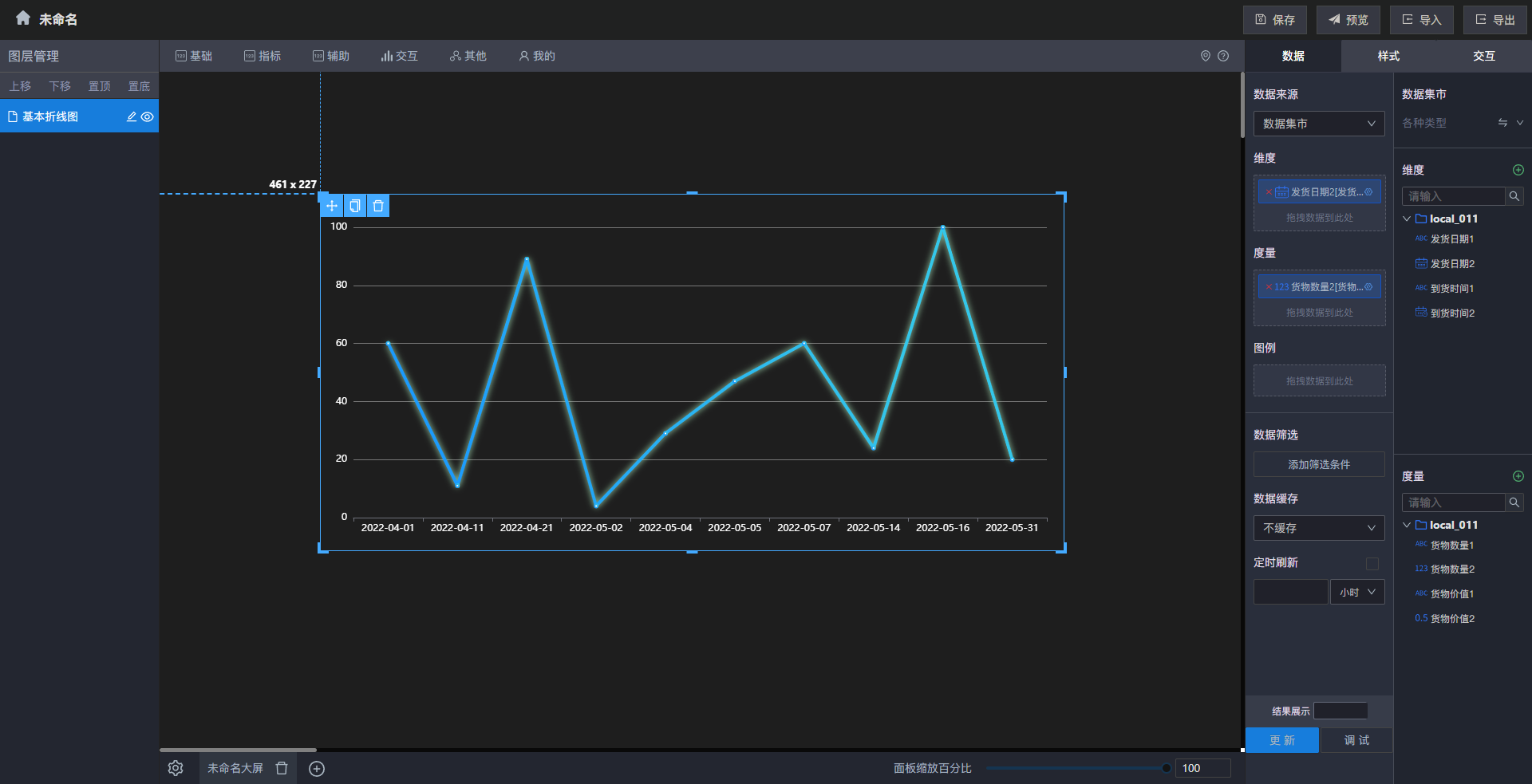Click the 添加筛选条件 button
The width and height of the screenshot is (1532, 784).
coord(1318,464)
